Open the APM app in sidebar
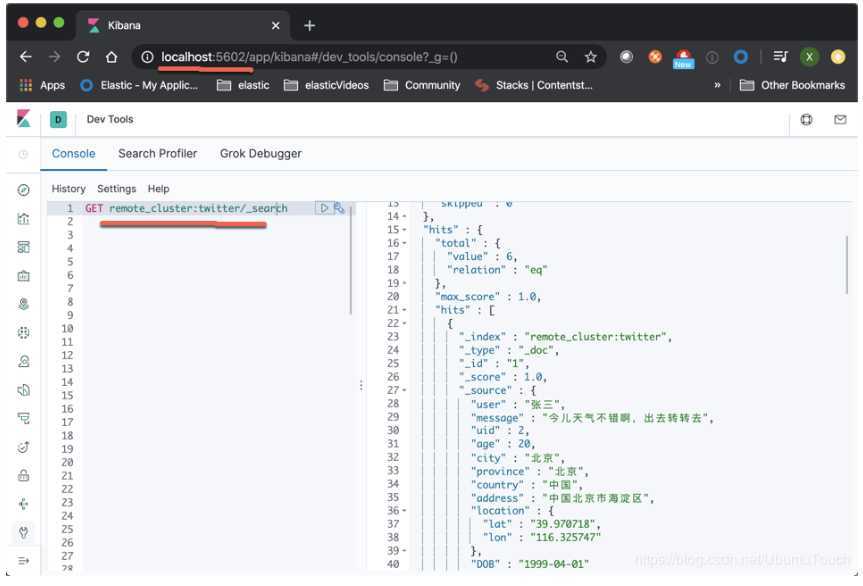Screen dimensions: 863x586 [24, 419]
